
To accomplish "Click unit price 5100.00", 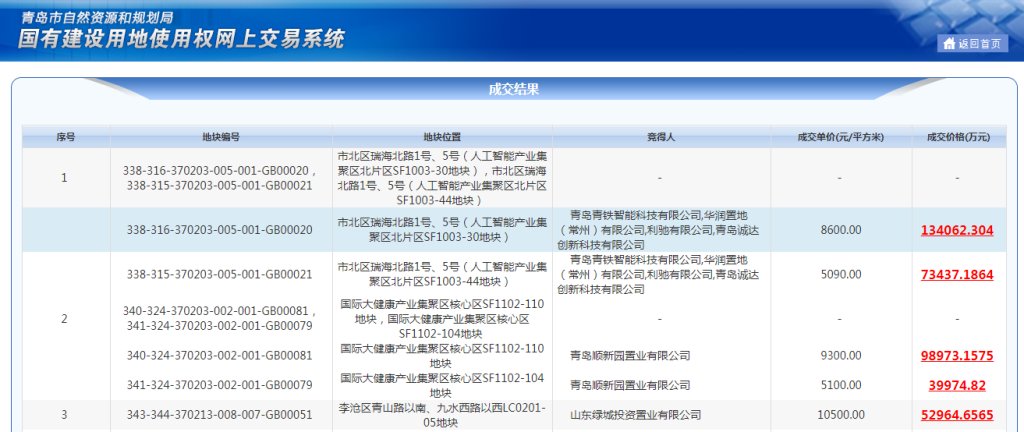I will coord(839,385).
